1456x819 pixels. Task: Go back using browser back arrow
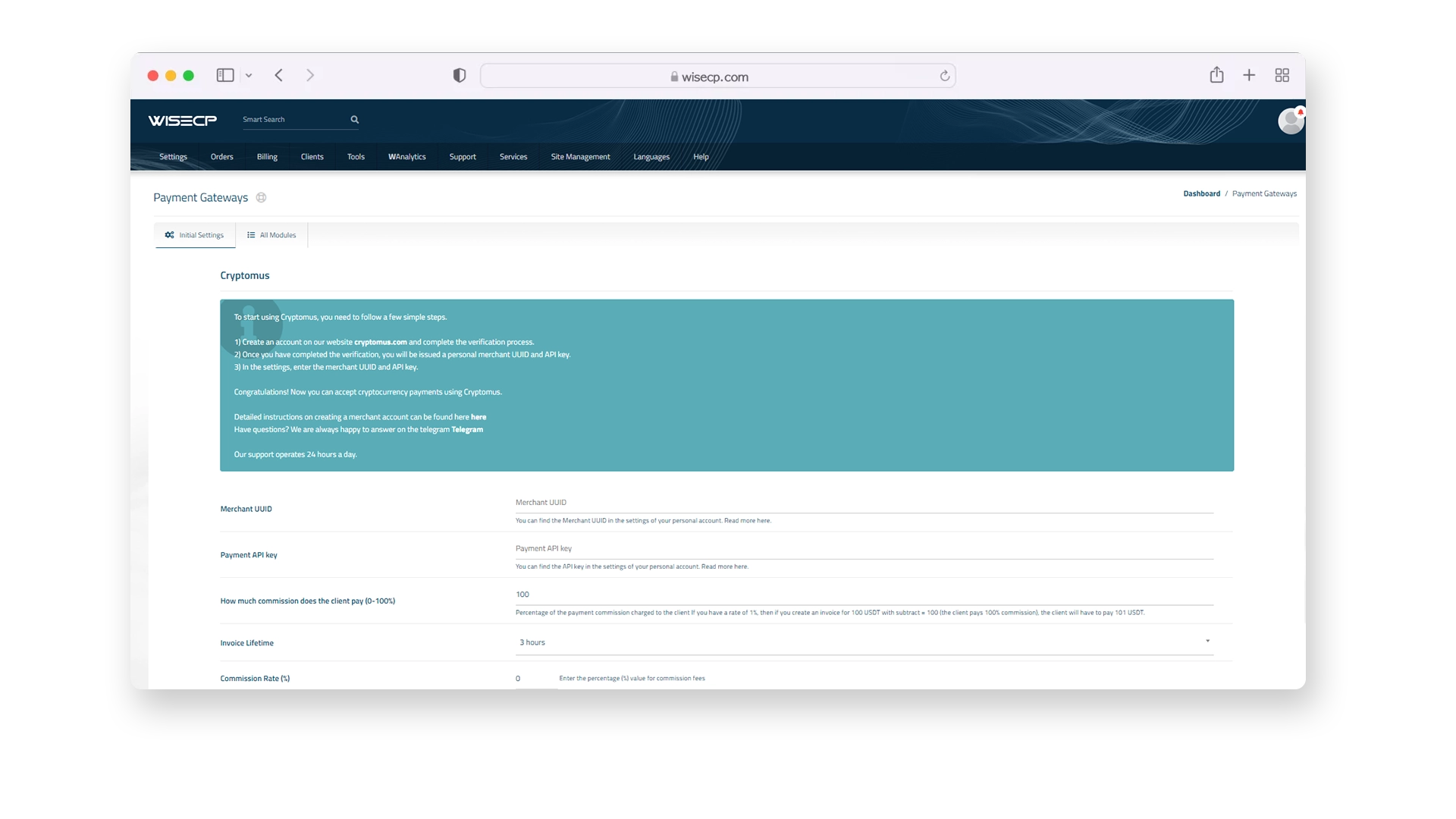(x=279, y=75)
